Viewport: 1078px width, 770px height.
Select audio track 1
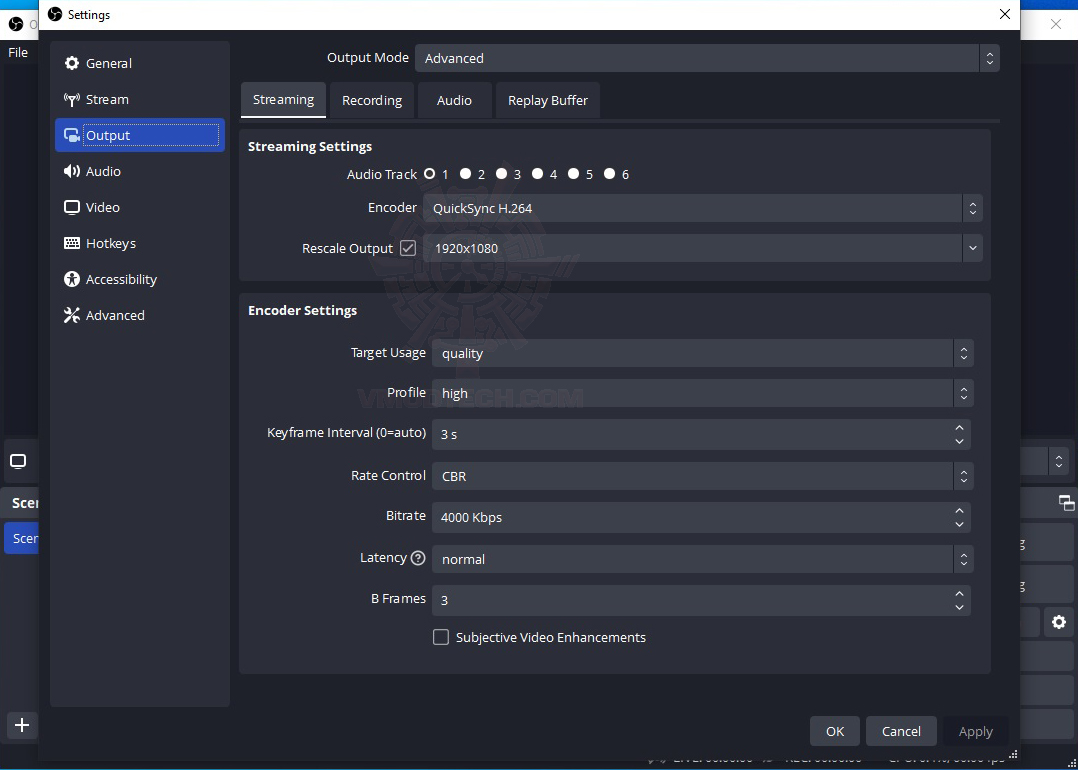pyautogui.click(x=430, y=174)
